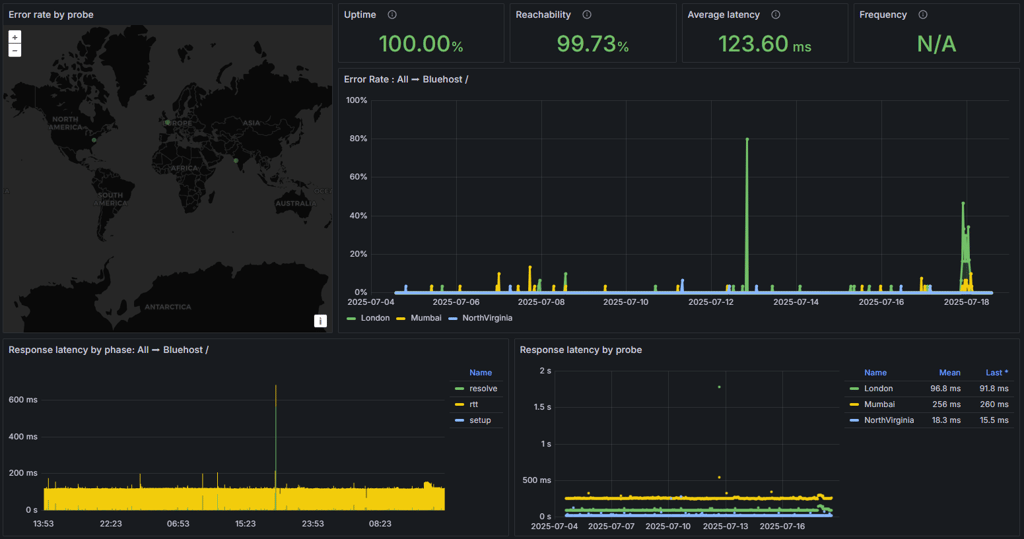Change the setup series blue color swatch

pos(459,420)
